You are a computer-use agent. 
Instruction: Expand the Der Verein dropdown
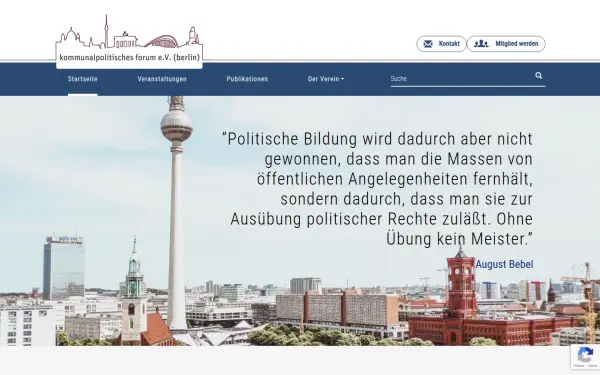pos(326,79)
